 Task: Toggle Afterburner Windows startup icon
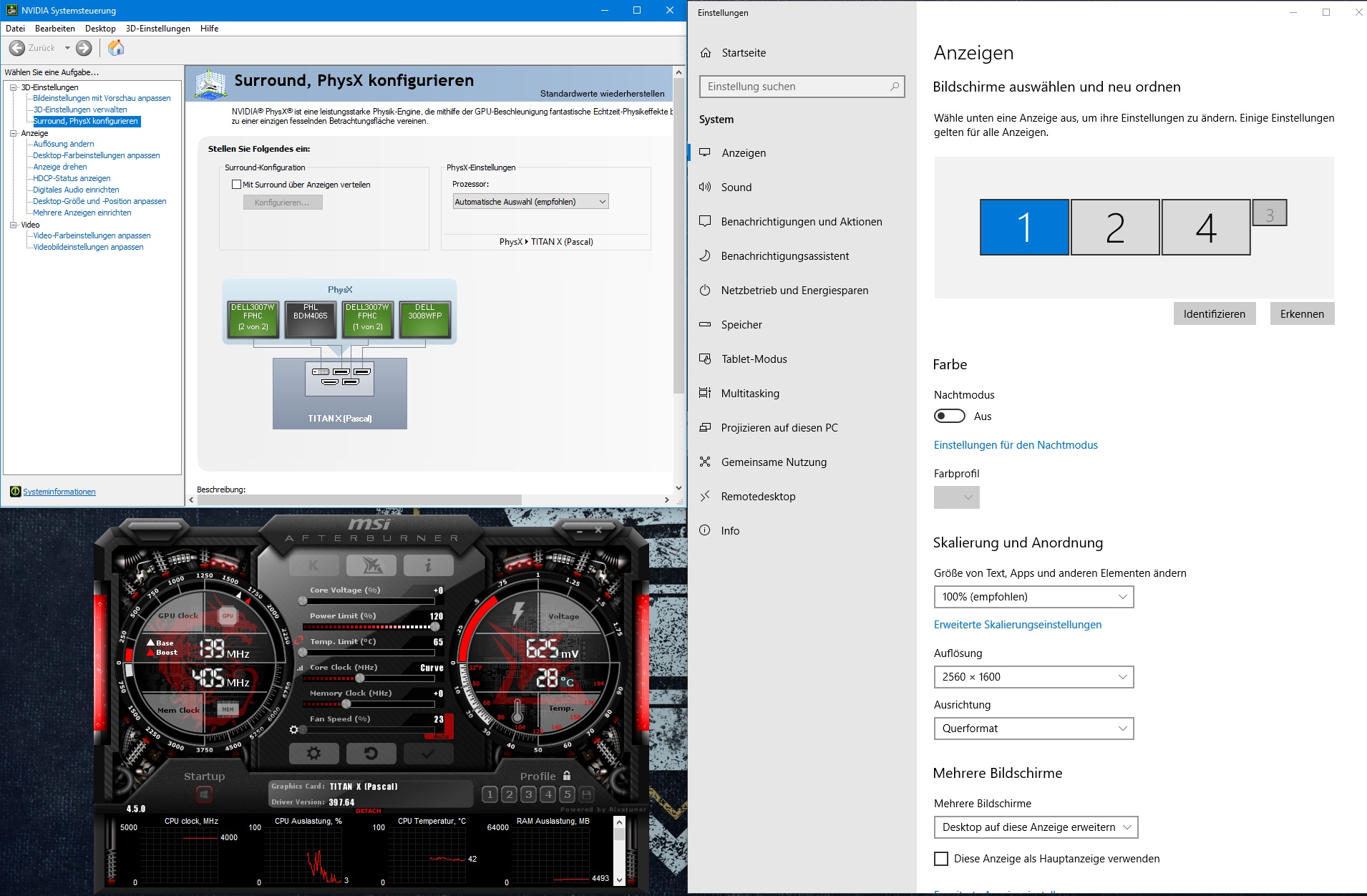204,794
